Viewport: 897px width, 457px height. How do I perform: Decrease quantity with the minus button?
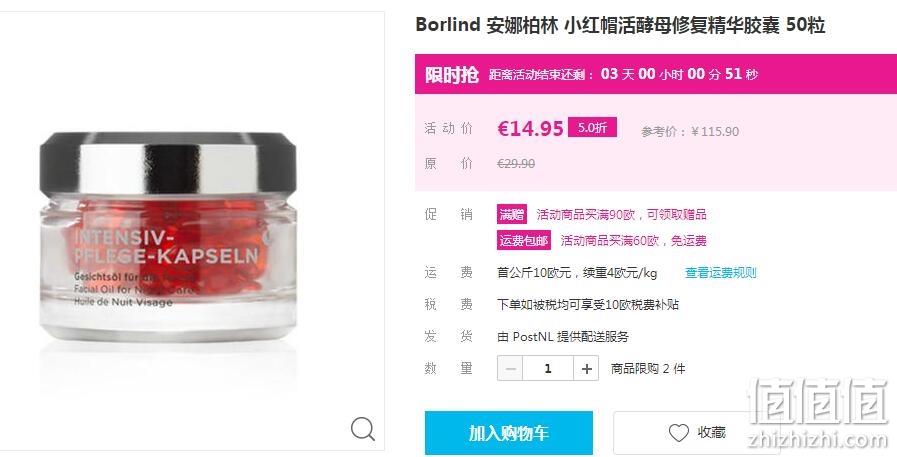[510, 368]
